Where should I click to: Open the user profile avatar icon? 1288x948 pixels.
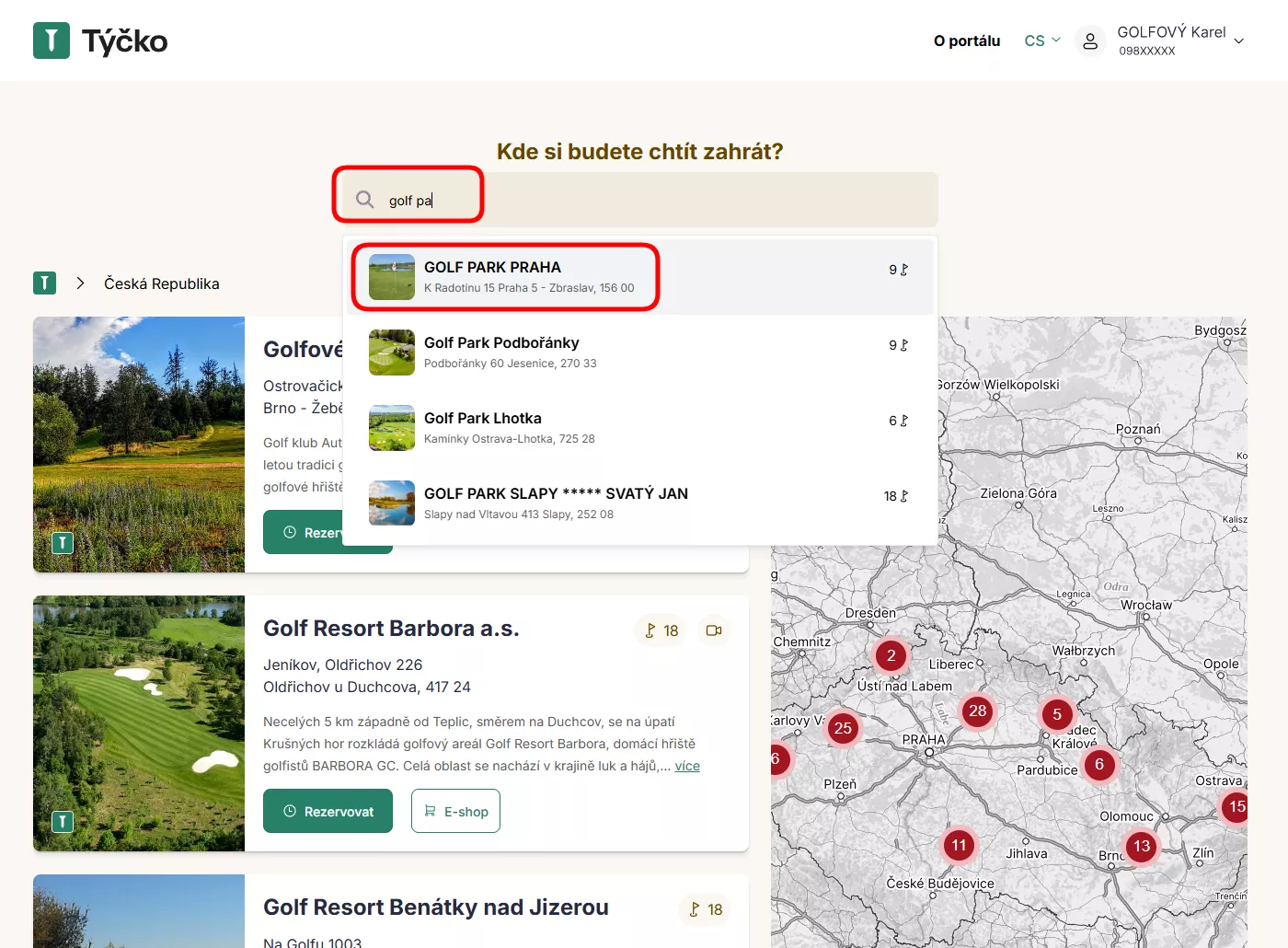(1090, 40)
